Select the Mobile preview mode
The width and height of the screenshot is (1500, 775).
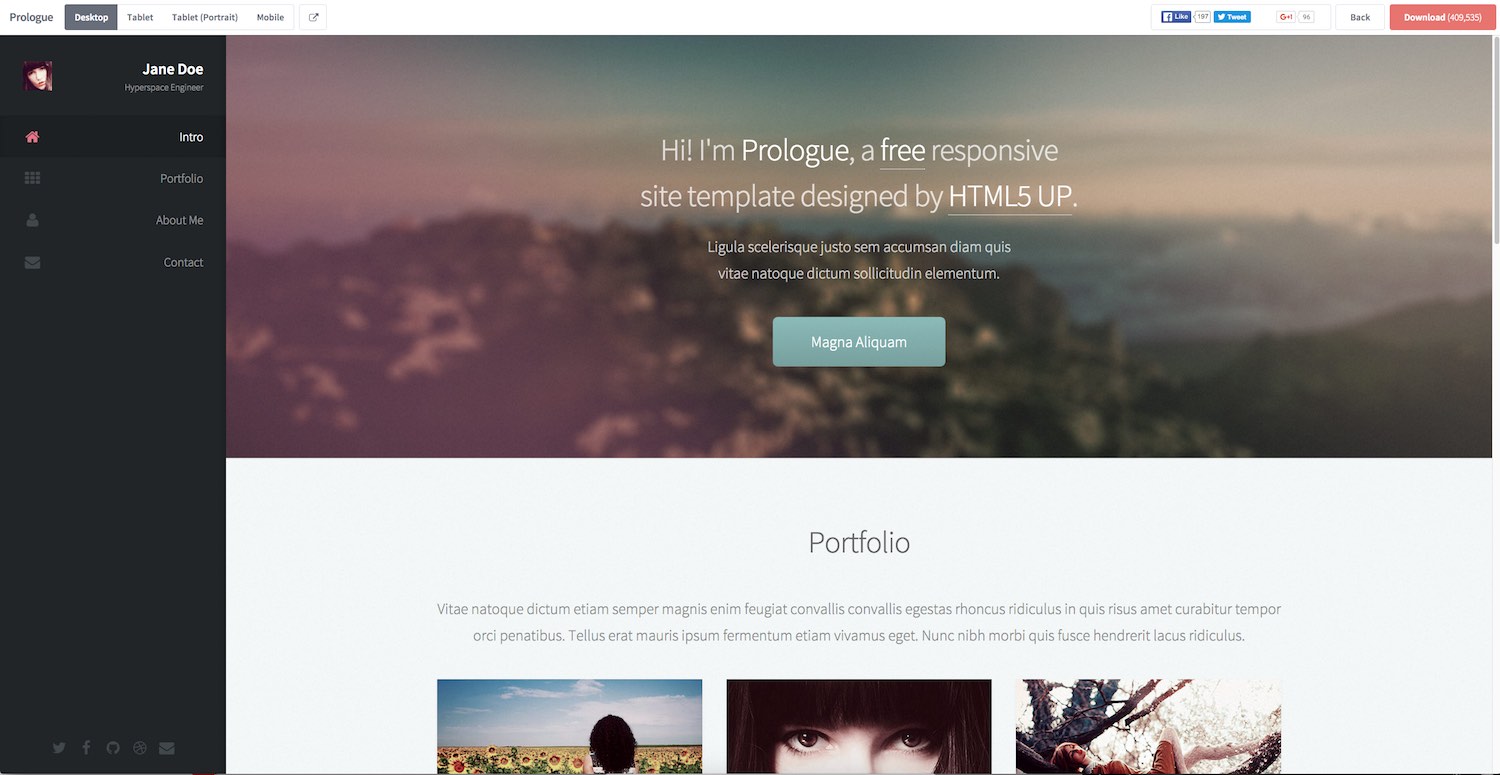click(270, 17)
